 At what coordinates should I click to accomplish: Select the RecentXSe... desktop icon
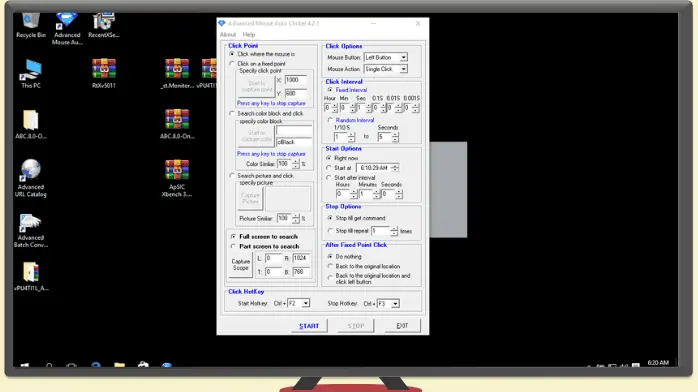[x=103, y=25]
